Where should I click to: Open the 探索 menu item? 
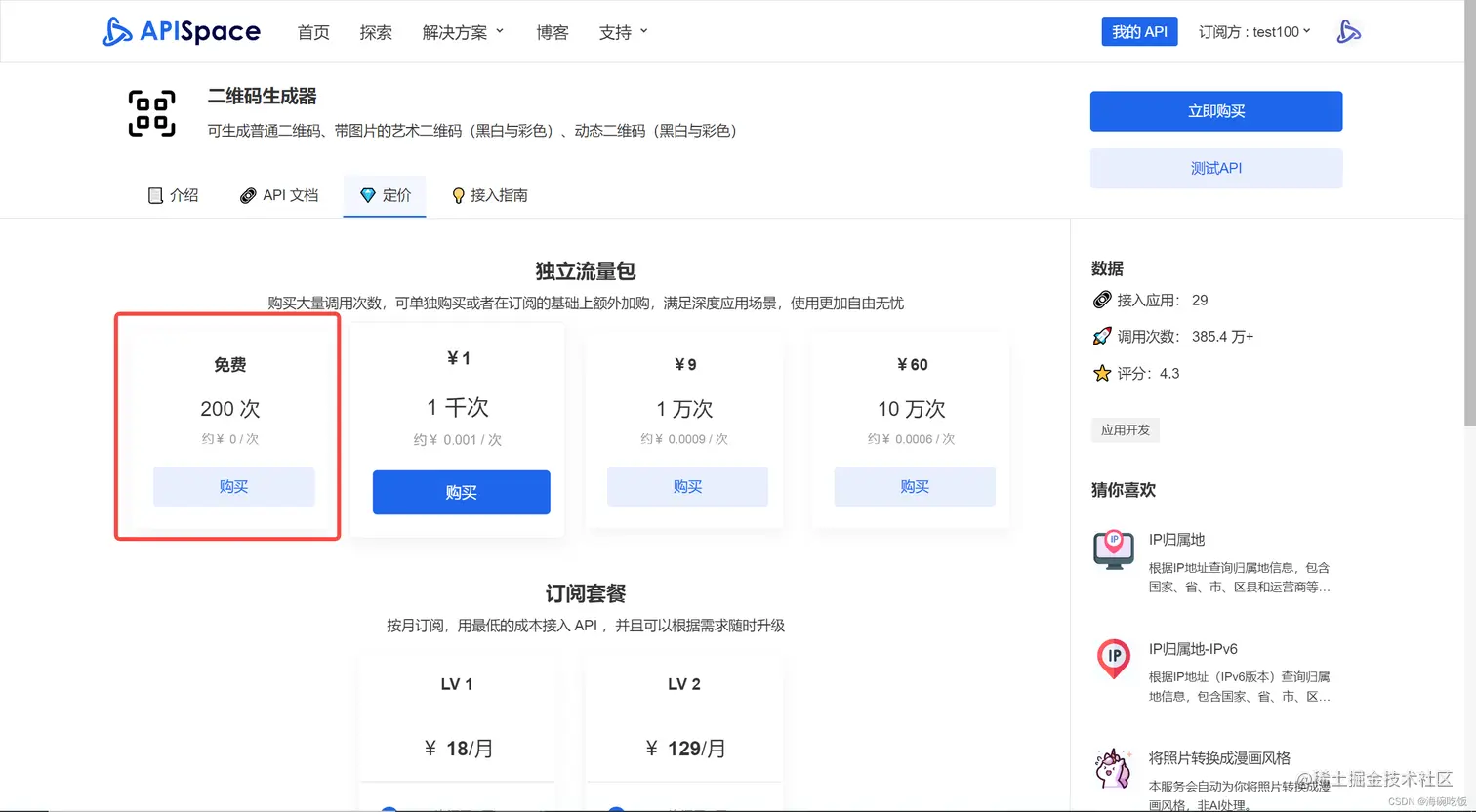(376, 31)
